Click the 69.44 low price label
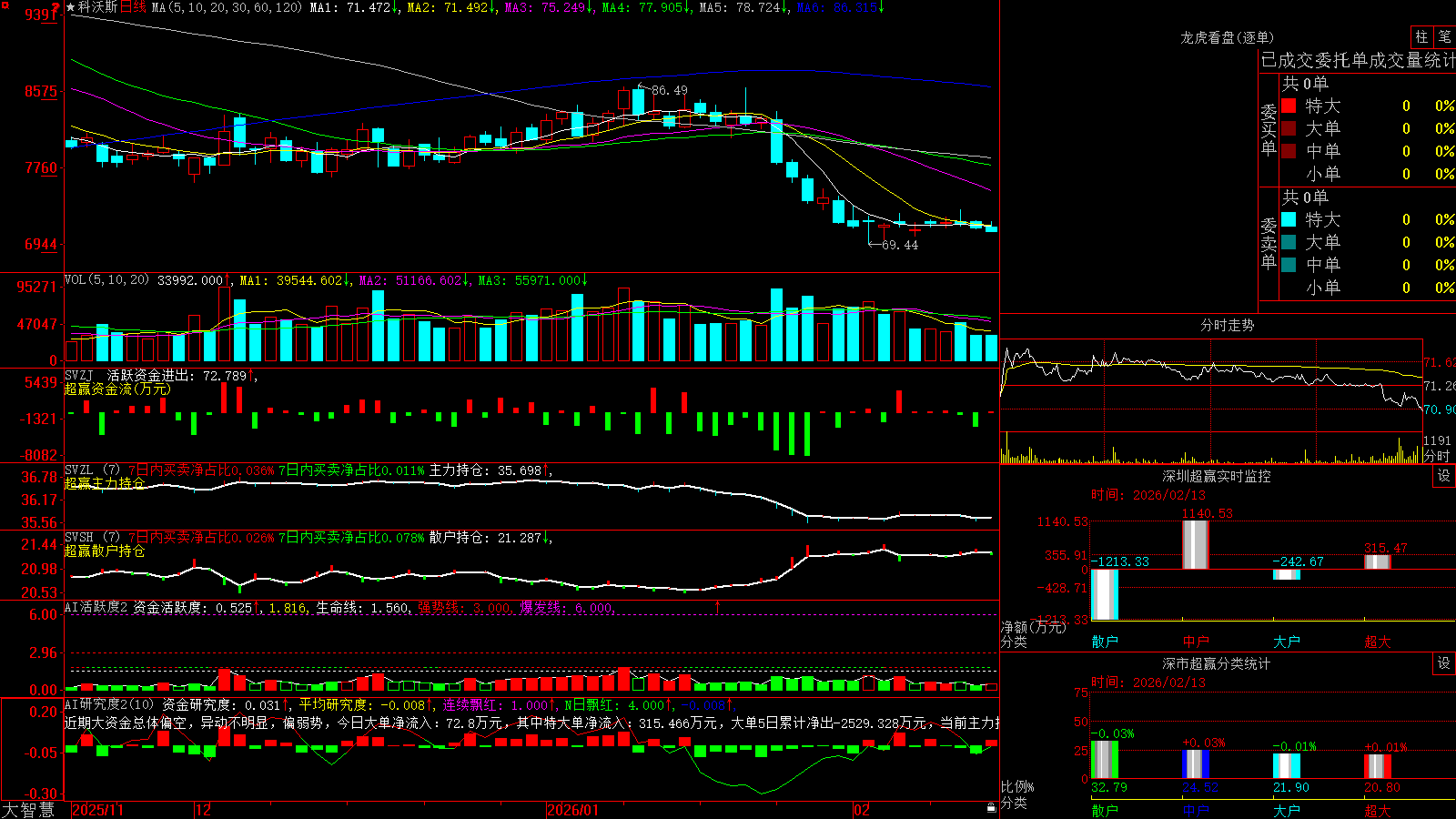1456x819 pixels. (x=900, y=245)
